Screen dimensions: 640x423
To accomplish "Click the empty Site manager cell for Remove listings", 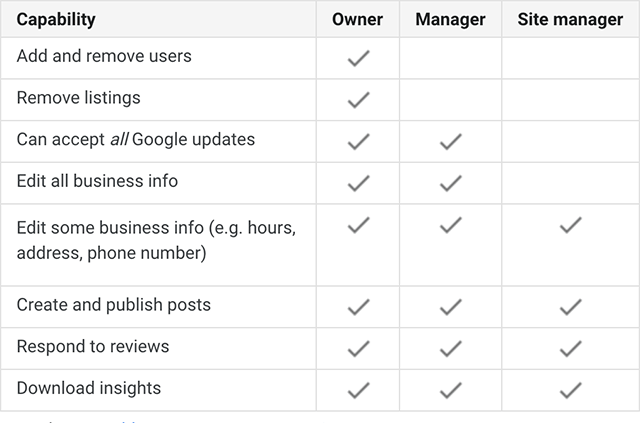I will coord(570,100).
